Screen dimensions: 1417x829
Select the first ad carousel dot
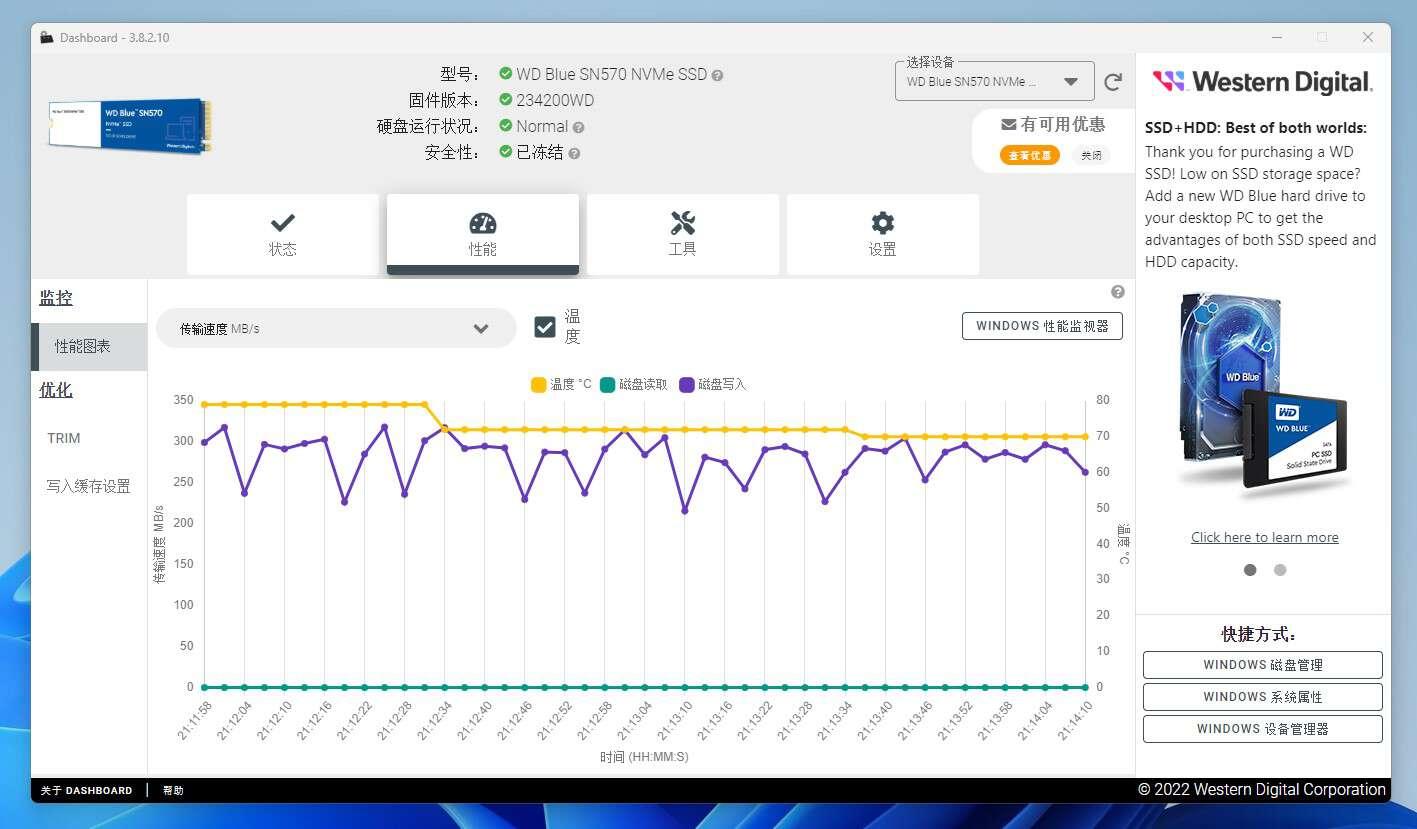[x=1250, y=570]
